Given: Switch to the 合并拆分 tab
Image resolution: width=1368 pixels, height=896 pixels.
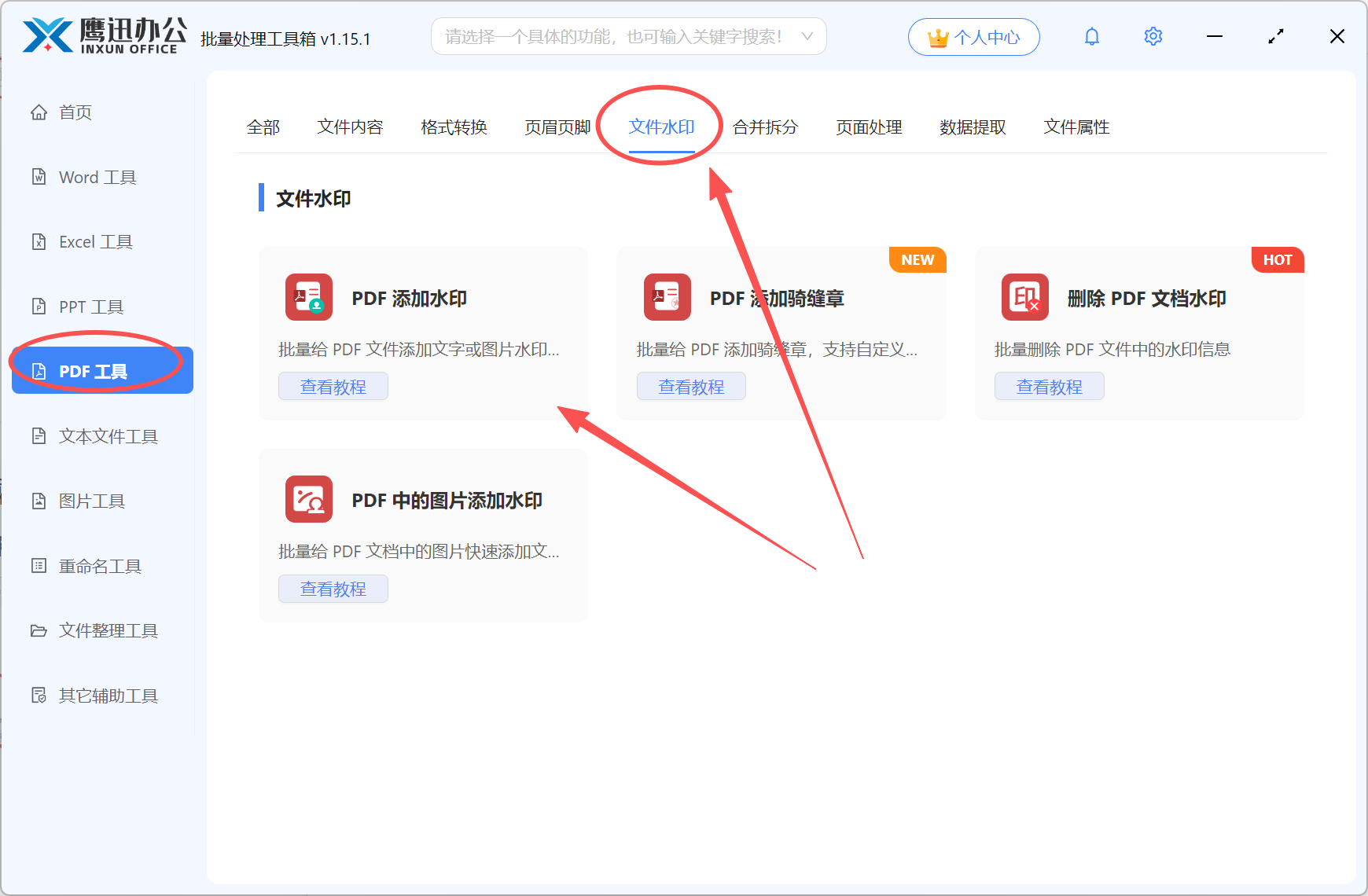Looking at the screenshot, I should click(x=764, y=127).
